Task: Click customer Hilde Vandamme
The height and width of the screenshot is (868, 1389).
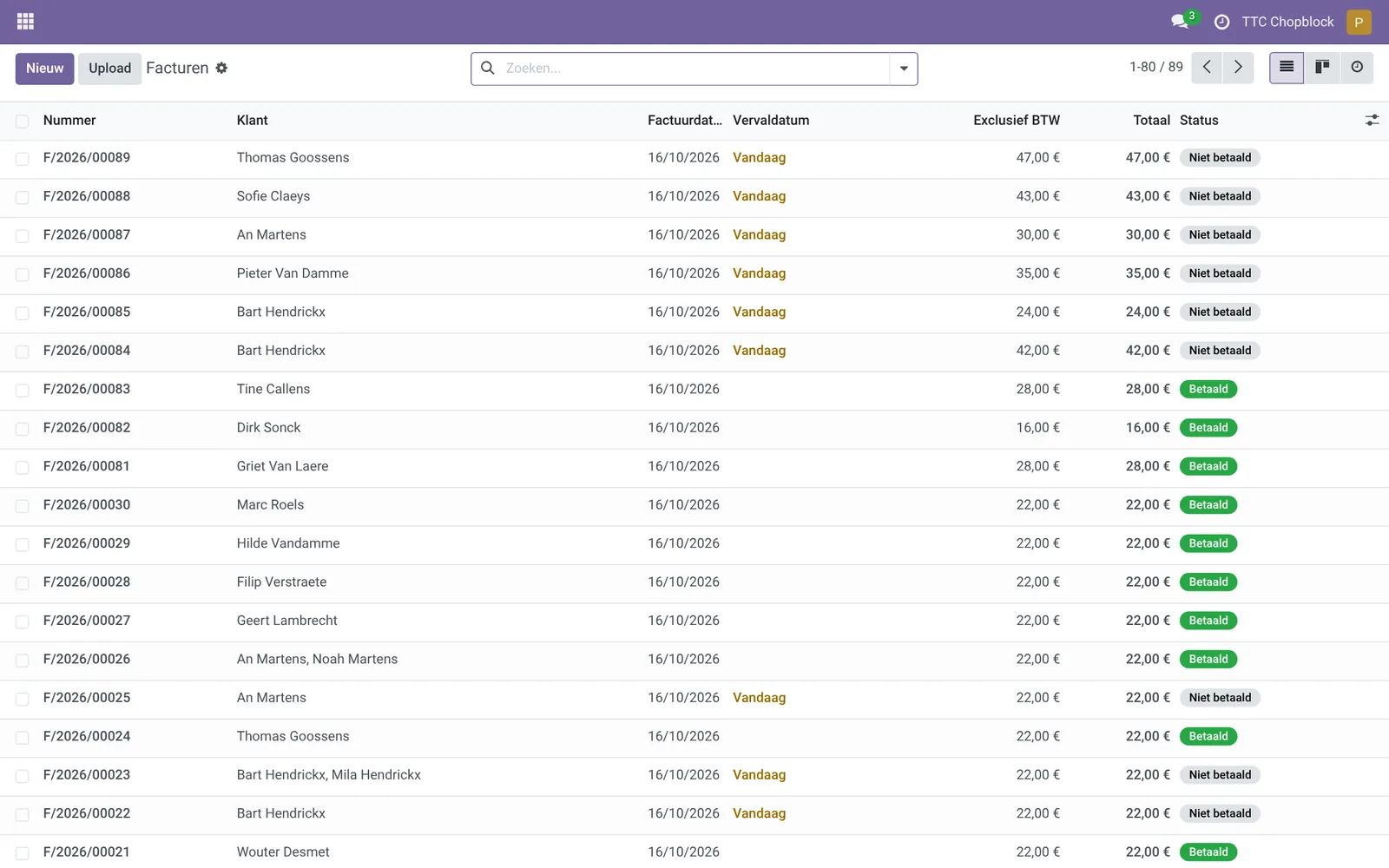Action: [x=288, y=543]
